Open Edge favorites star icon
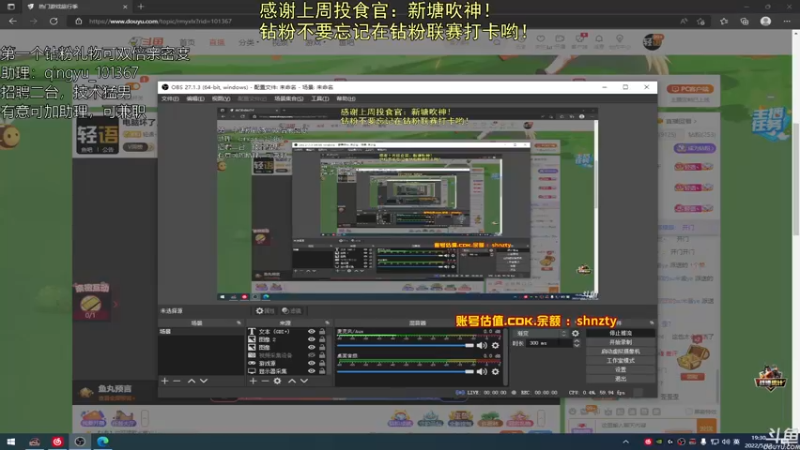 724,21
